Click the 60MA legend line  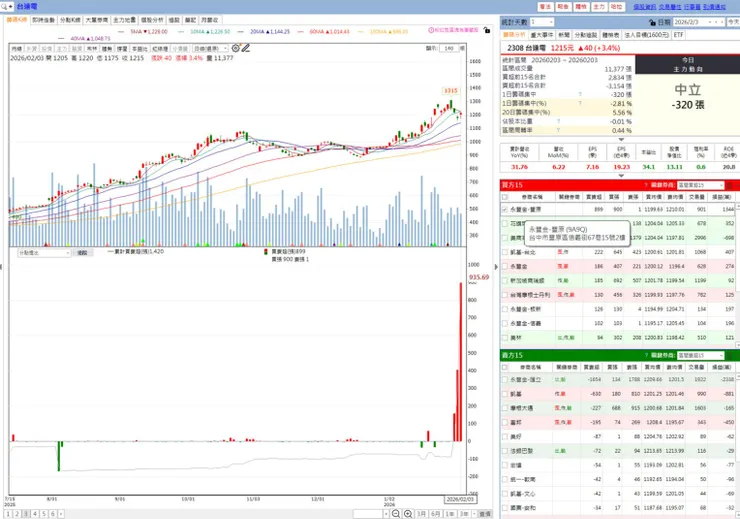[x=324, y=32]
